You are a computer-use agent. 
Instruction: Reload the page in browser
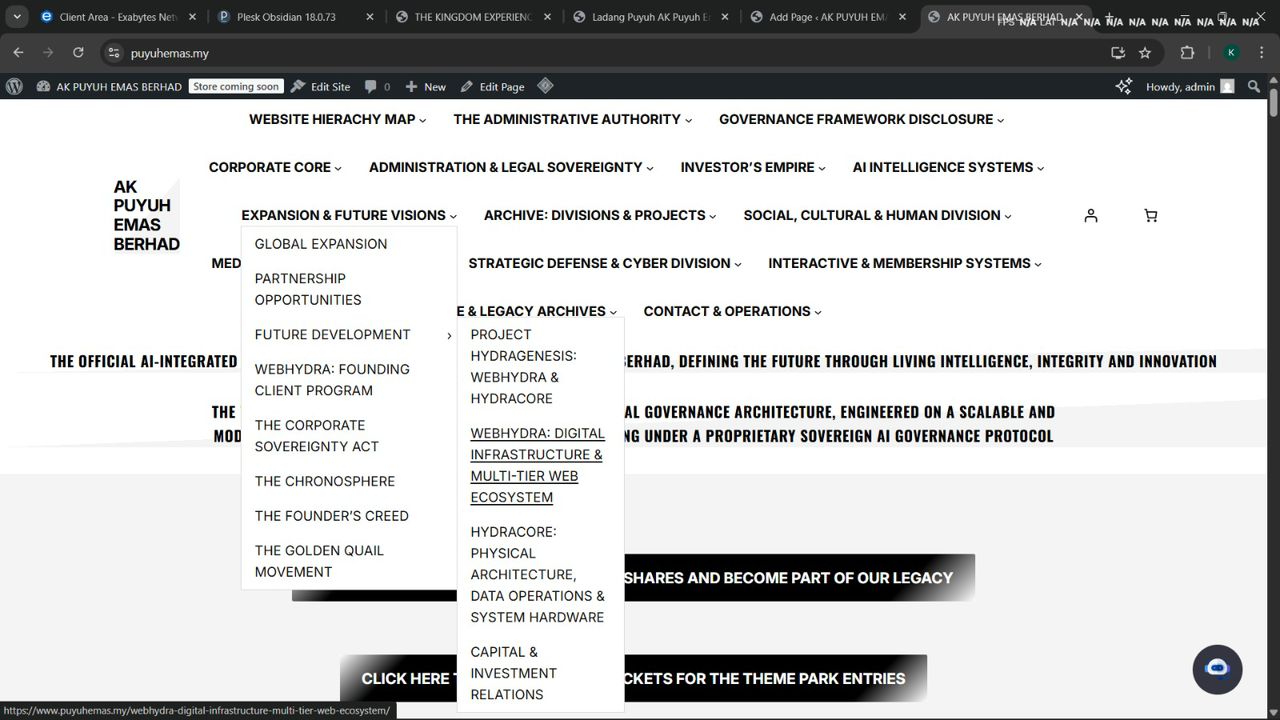click(x=78, y=53)
